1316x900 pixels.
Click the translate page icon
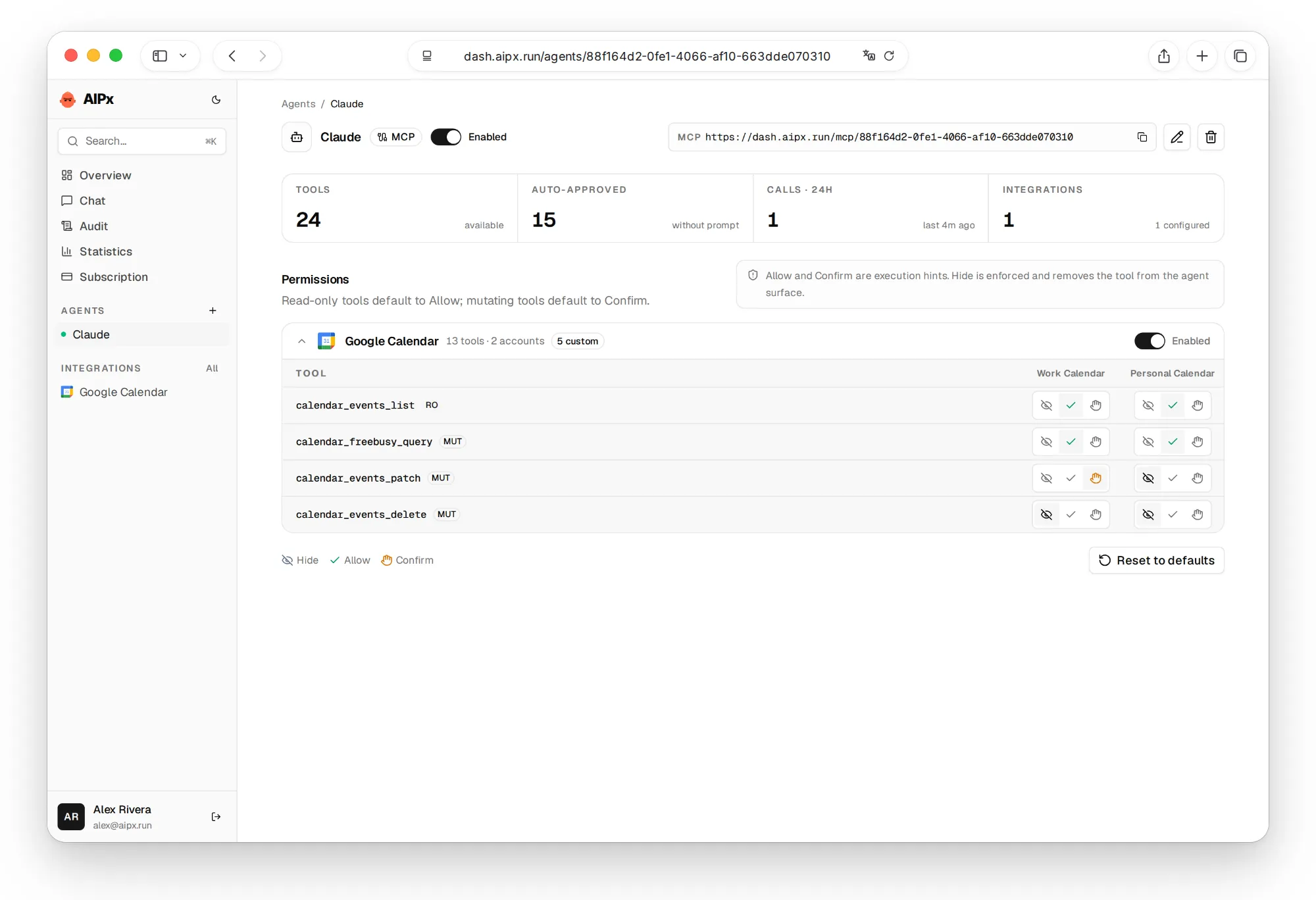869,56
